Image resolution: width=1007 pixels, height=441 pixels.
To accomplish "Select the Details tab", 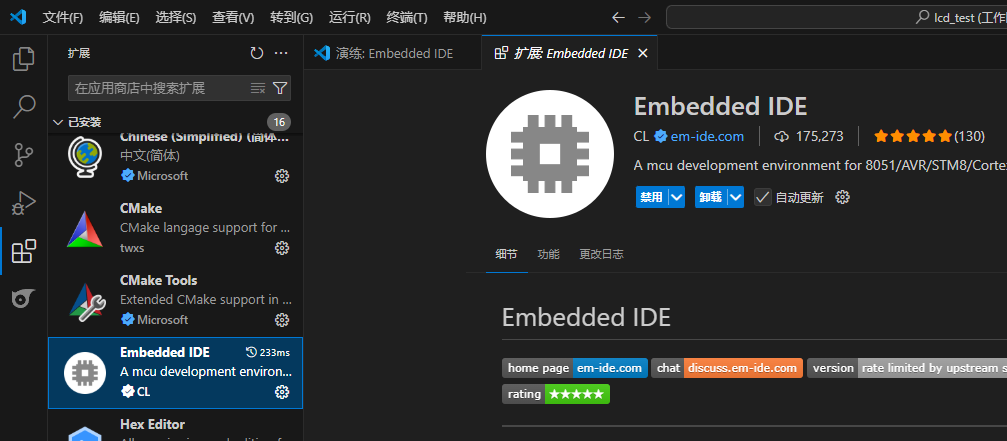I will [506, 254].
